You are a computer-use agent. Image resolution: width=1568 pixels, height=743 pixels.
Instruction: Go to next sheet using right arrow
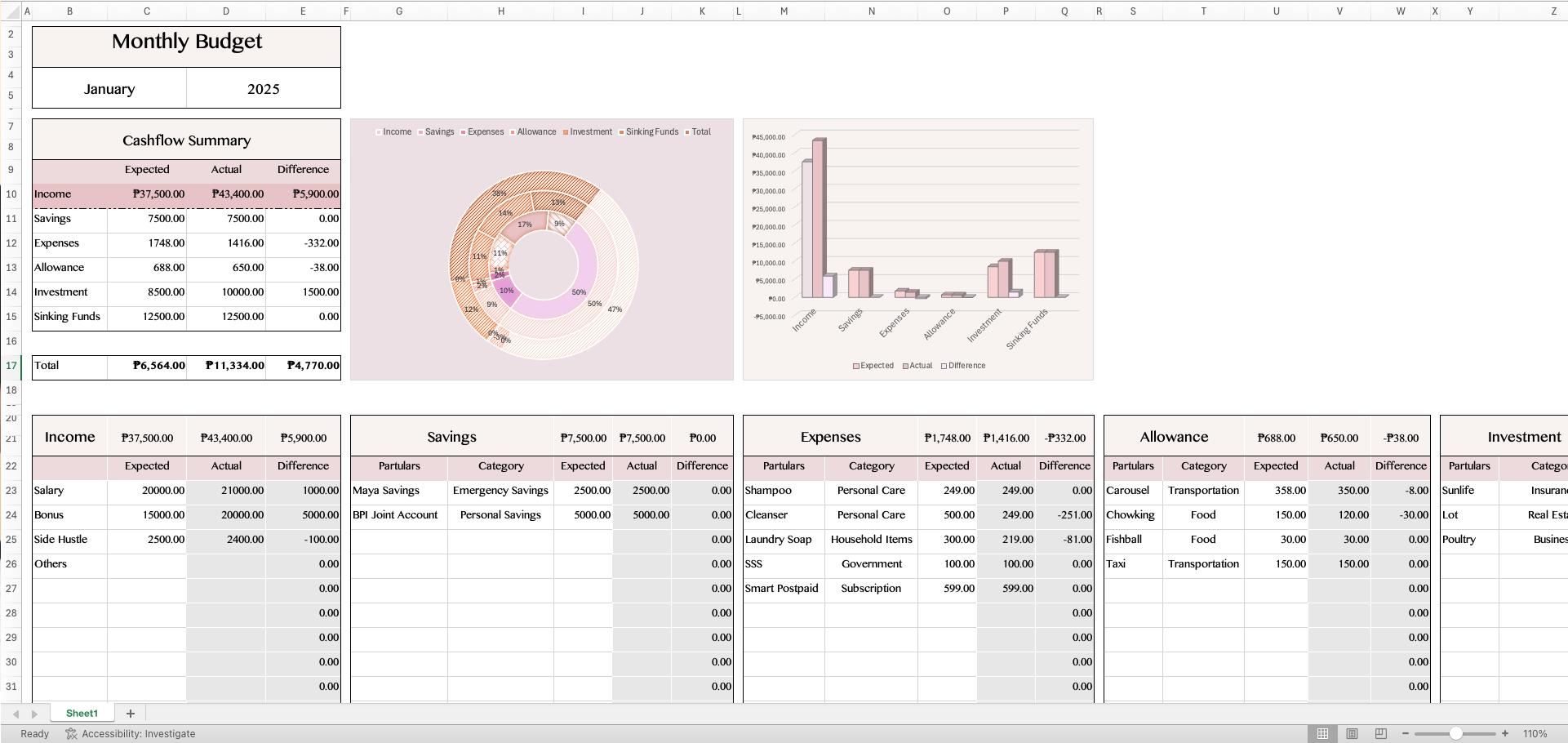pos(34,714)
